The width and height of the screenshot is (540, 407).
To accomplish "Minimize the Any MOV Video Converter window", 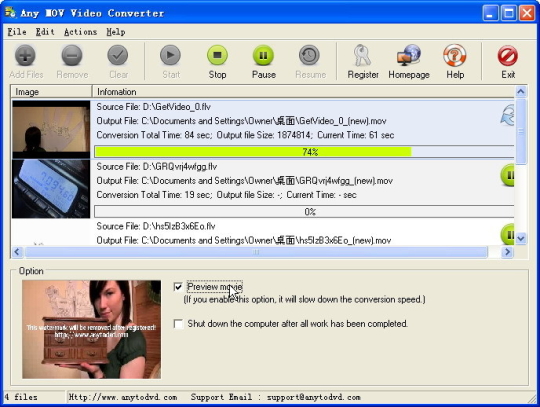I will click(490, 13).
